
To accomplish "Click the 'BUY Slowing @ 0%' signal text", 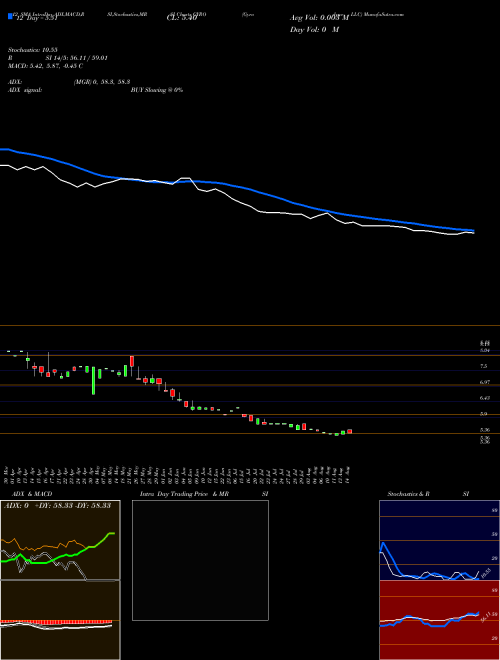I will [x=157, y=90].
